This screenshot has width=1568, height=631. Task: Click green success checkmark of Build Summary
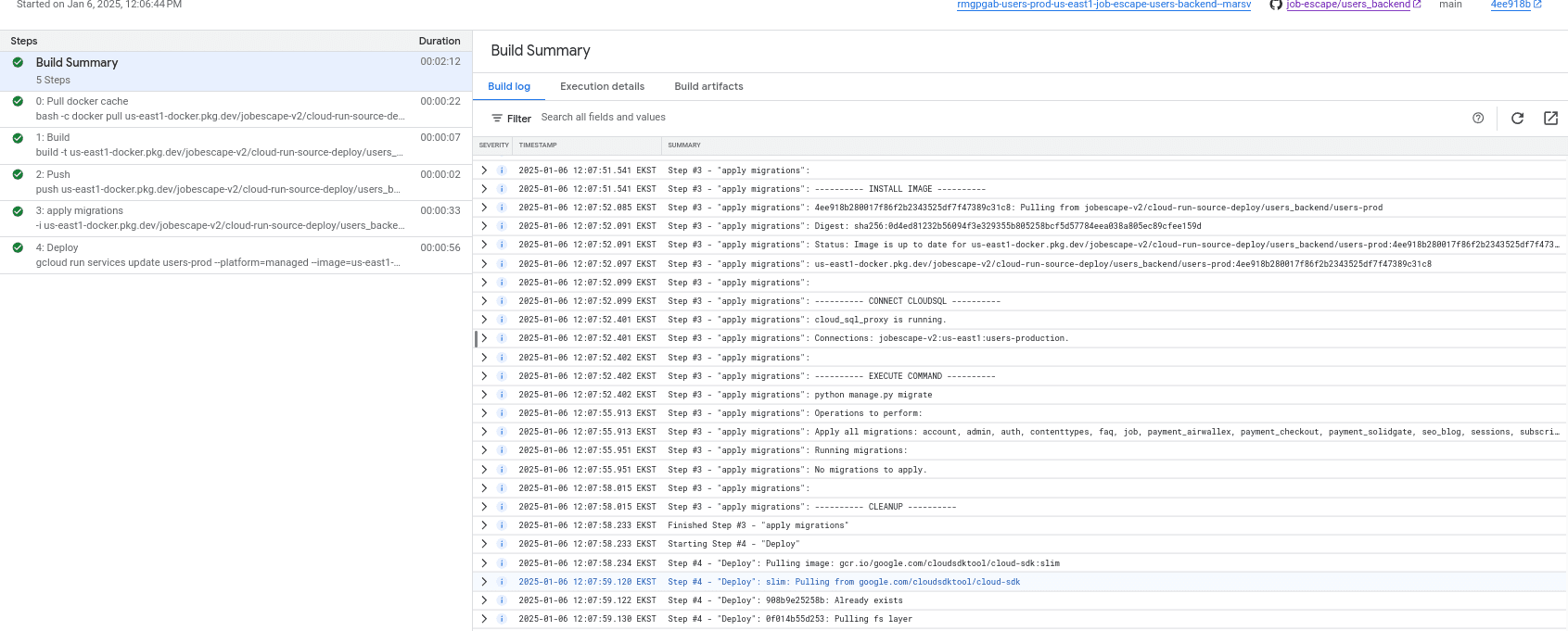coord(18,62)
